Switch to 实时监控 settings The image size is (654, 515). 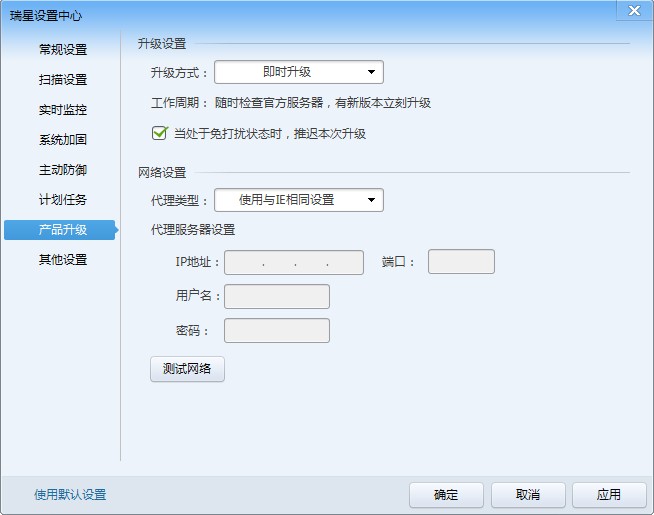[63, 110]
